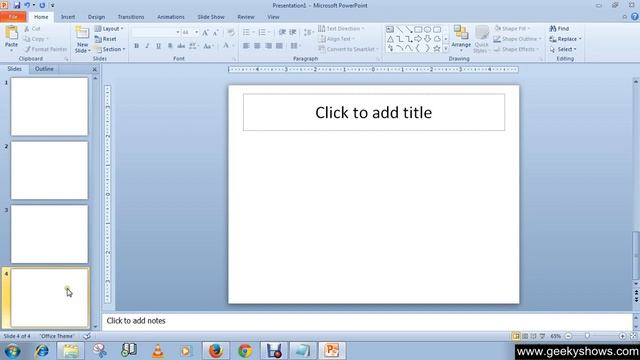Open the Select dropdown in Editing
Viewport: 640px width, 360px height.
[x=563, y=49]
